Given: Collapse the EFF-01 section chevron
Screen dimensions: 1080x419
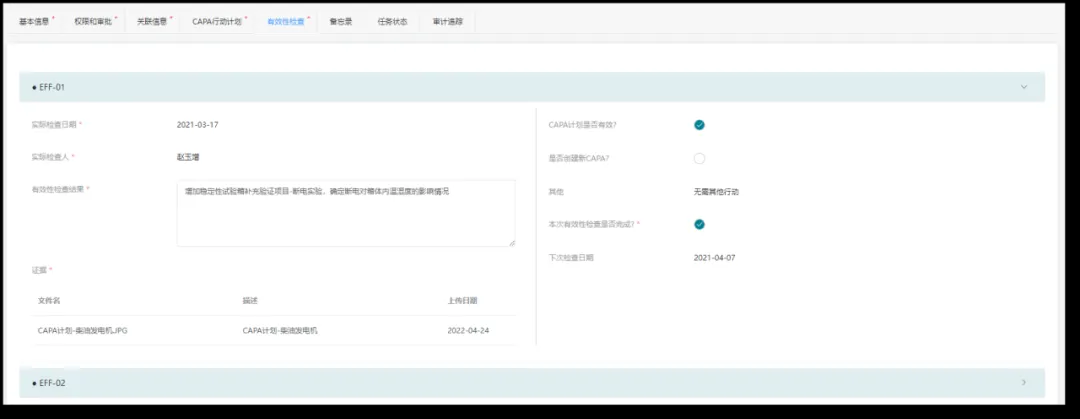Looking at the screenshot, I should [x=1024, y=87].
